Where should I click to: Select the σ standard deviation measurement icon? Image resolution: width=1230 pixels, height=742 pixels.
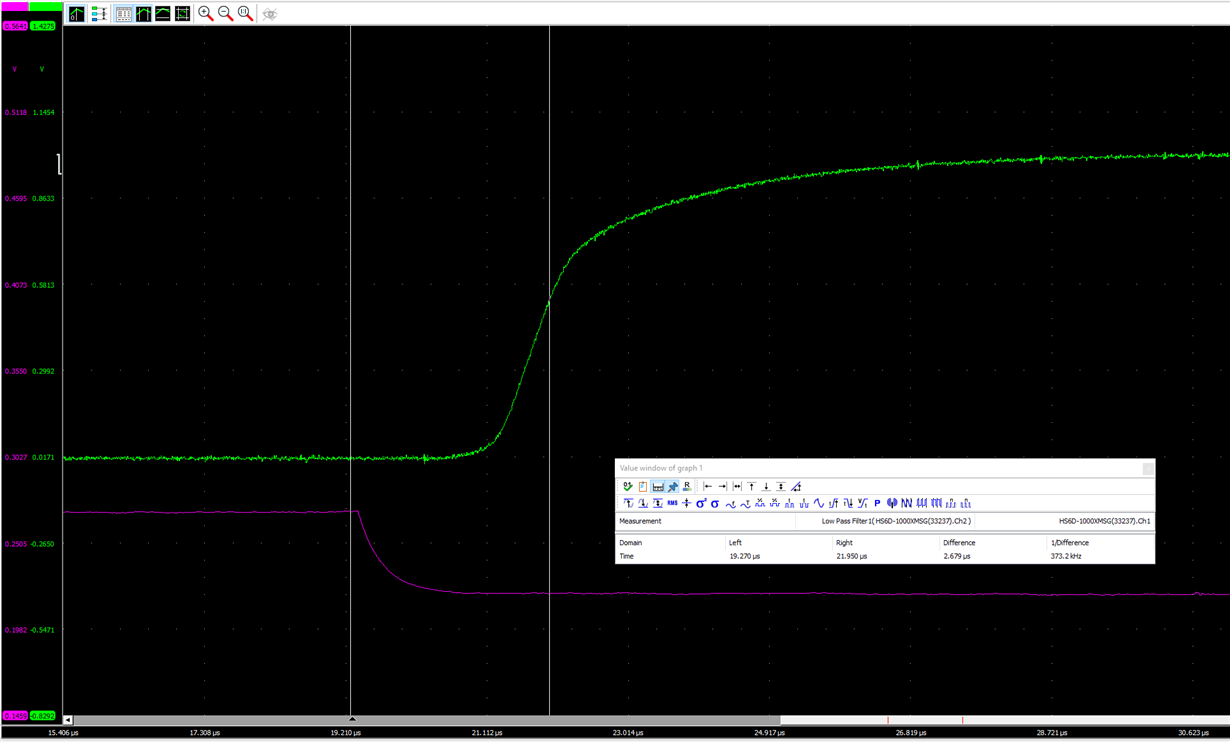pos(713,503)
